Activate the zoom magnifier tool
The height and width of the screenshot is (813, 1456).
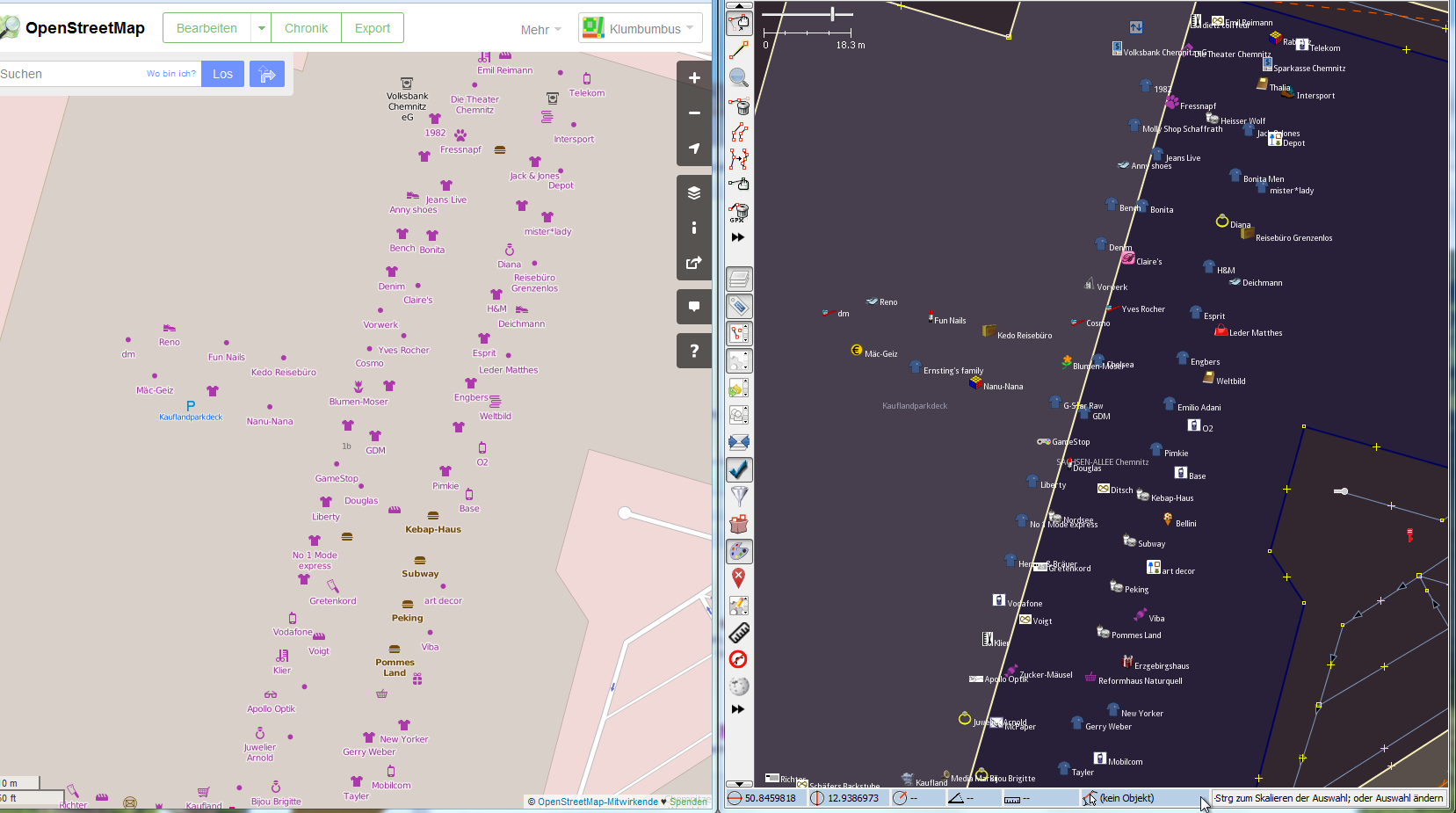739,78
